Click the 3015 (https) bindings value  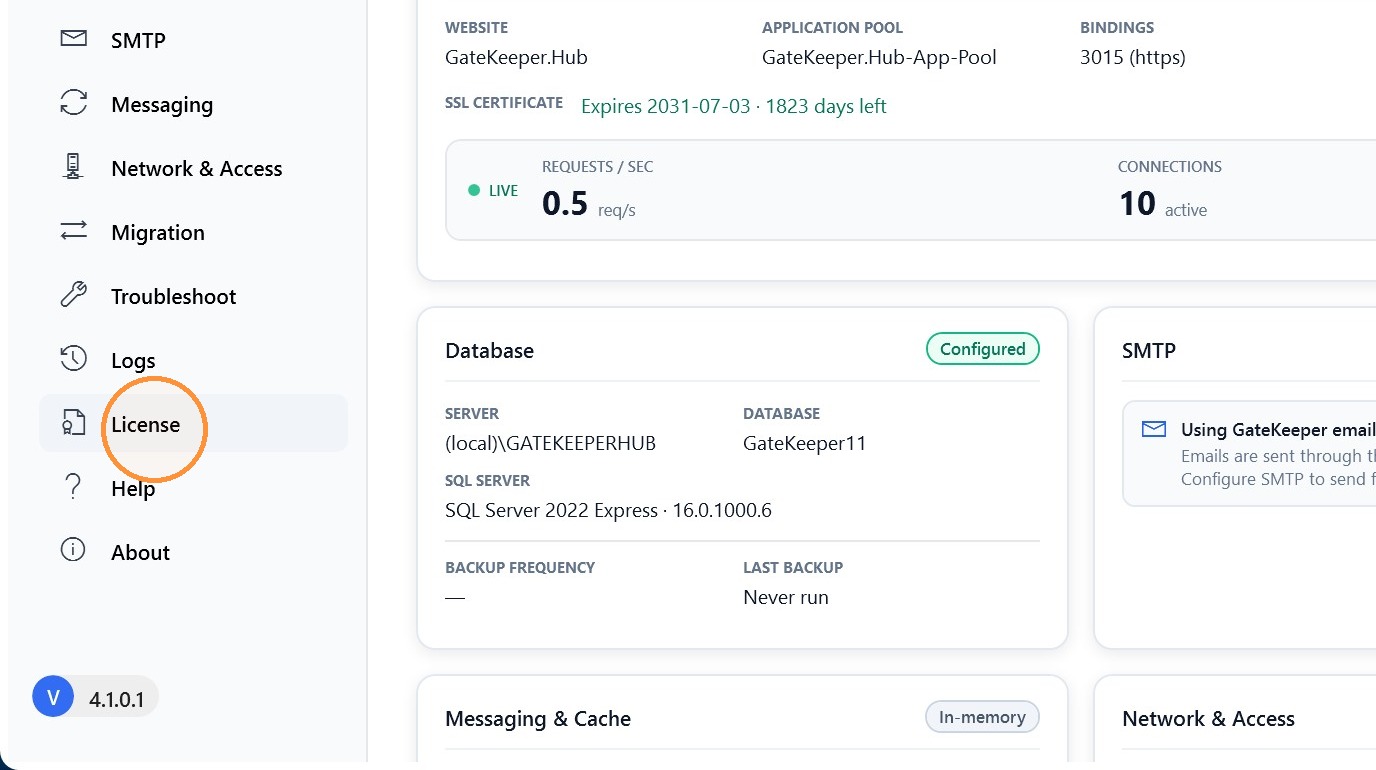pos(1133,57)
